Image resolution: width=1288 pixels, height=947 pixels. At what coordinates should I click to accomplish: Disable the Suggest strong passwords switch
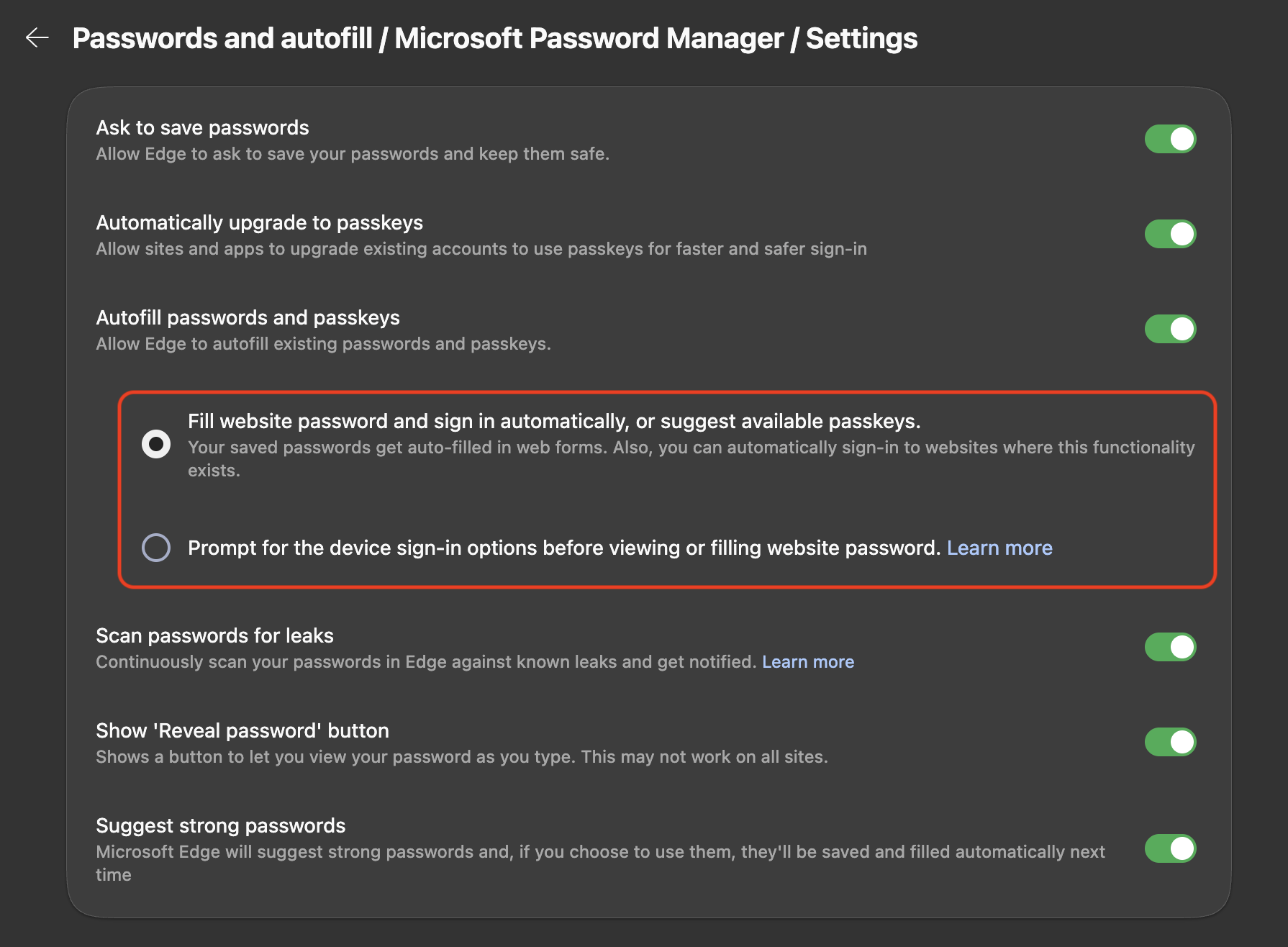click(x=1170, y=848)
